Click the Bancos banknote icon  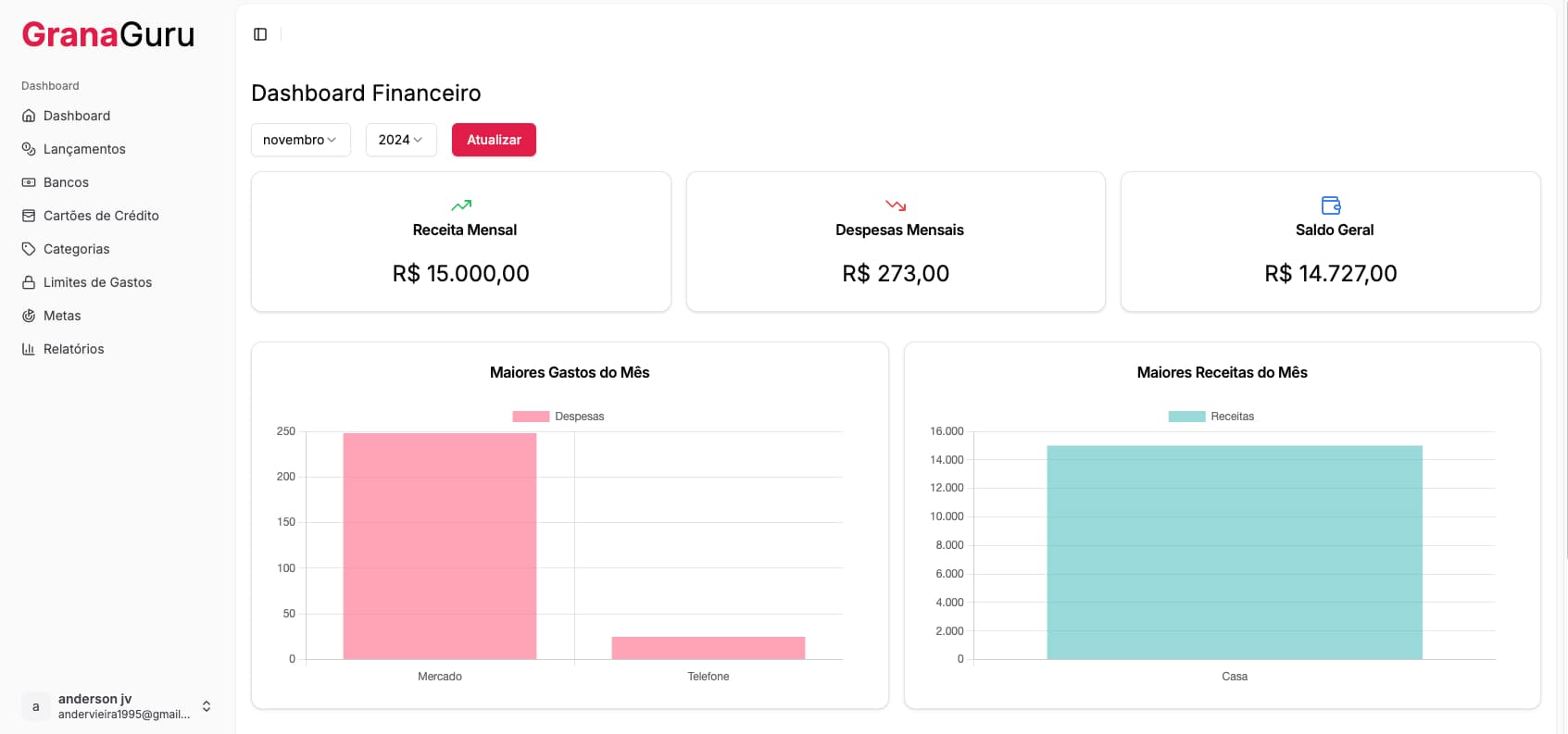[29, 182]
